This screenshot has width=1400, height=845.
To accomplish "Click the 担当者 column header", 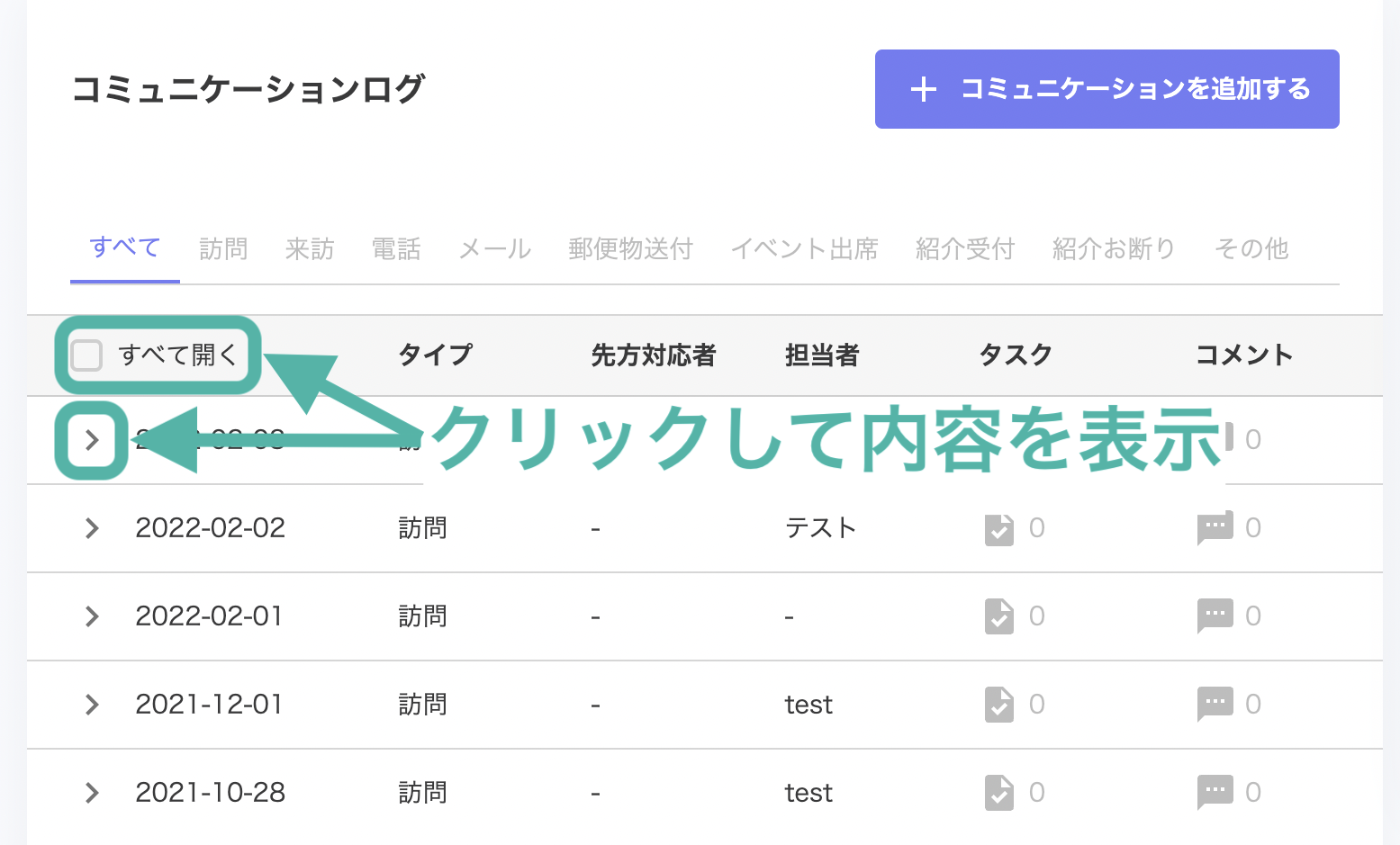I will point(822,355).
